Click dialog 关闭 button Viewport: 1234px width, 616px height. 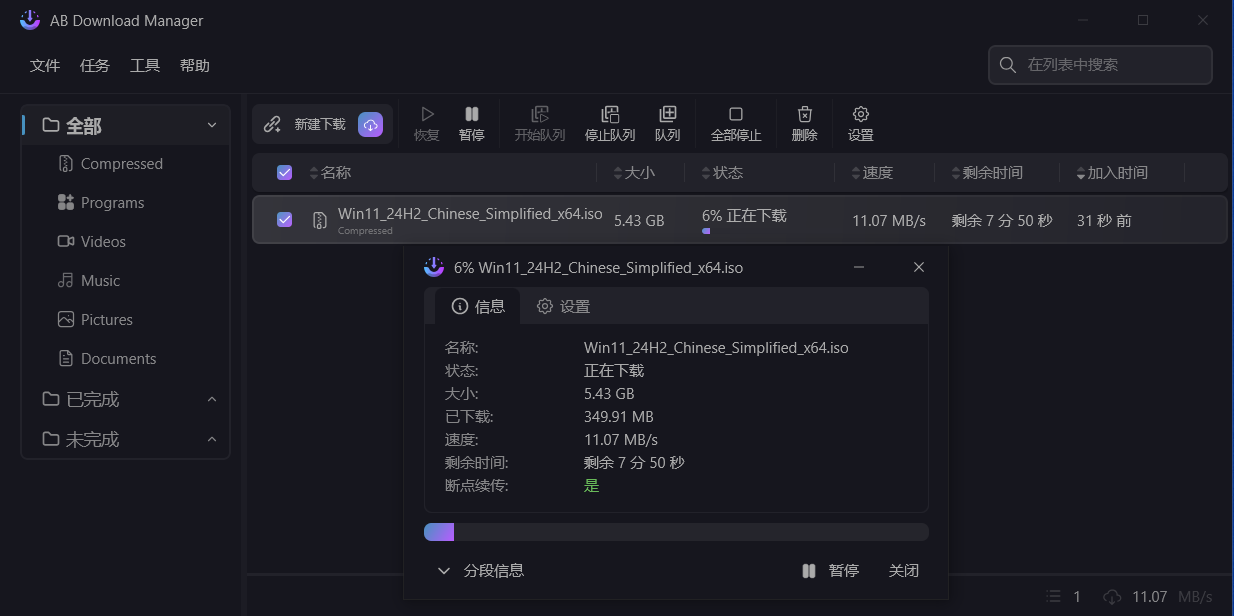pos(903,571)
